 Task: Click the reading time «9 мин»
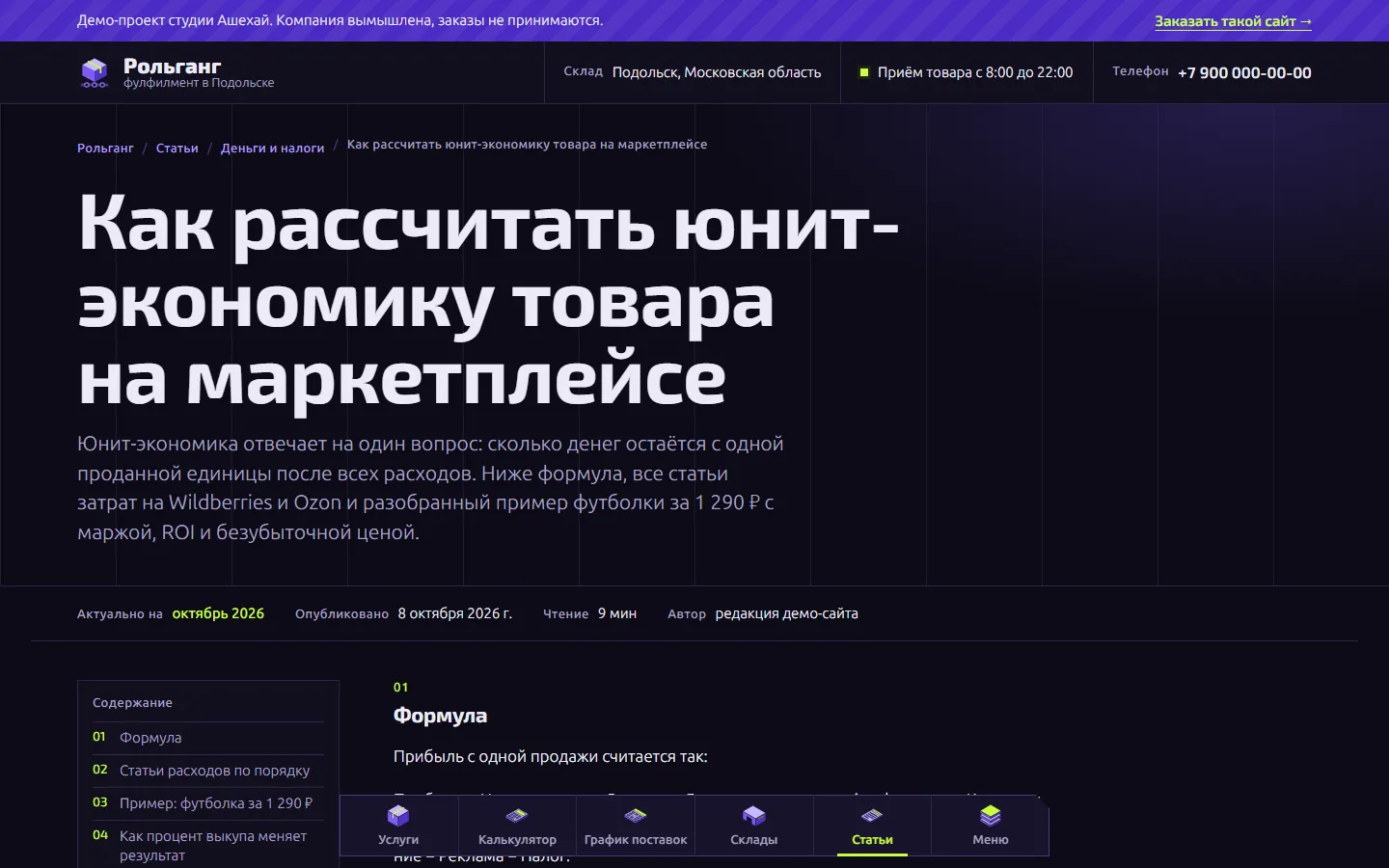(617, 613)
